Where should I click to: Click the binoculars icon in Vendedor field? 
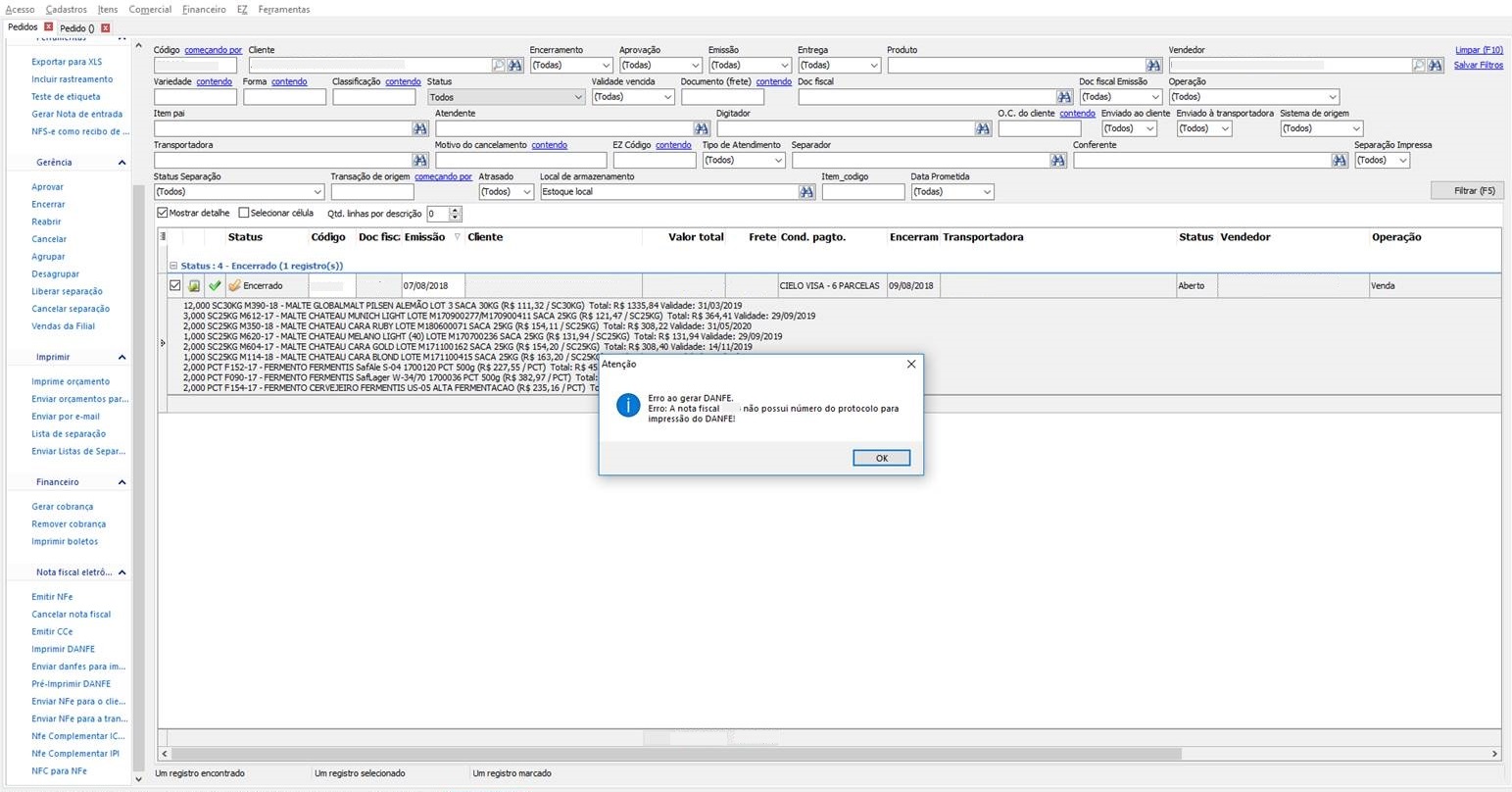(1436, 66)
